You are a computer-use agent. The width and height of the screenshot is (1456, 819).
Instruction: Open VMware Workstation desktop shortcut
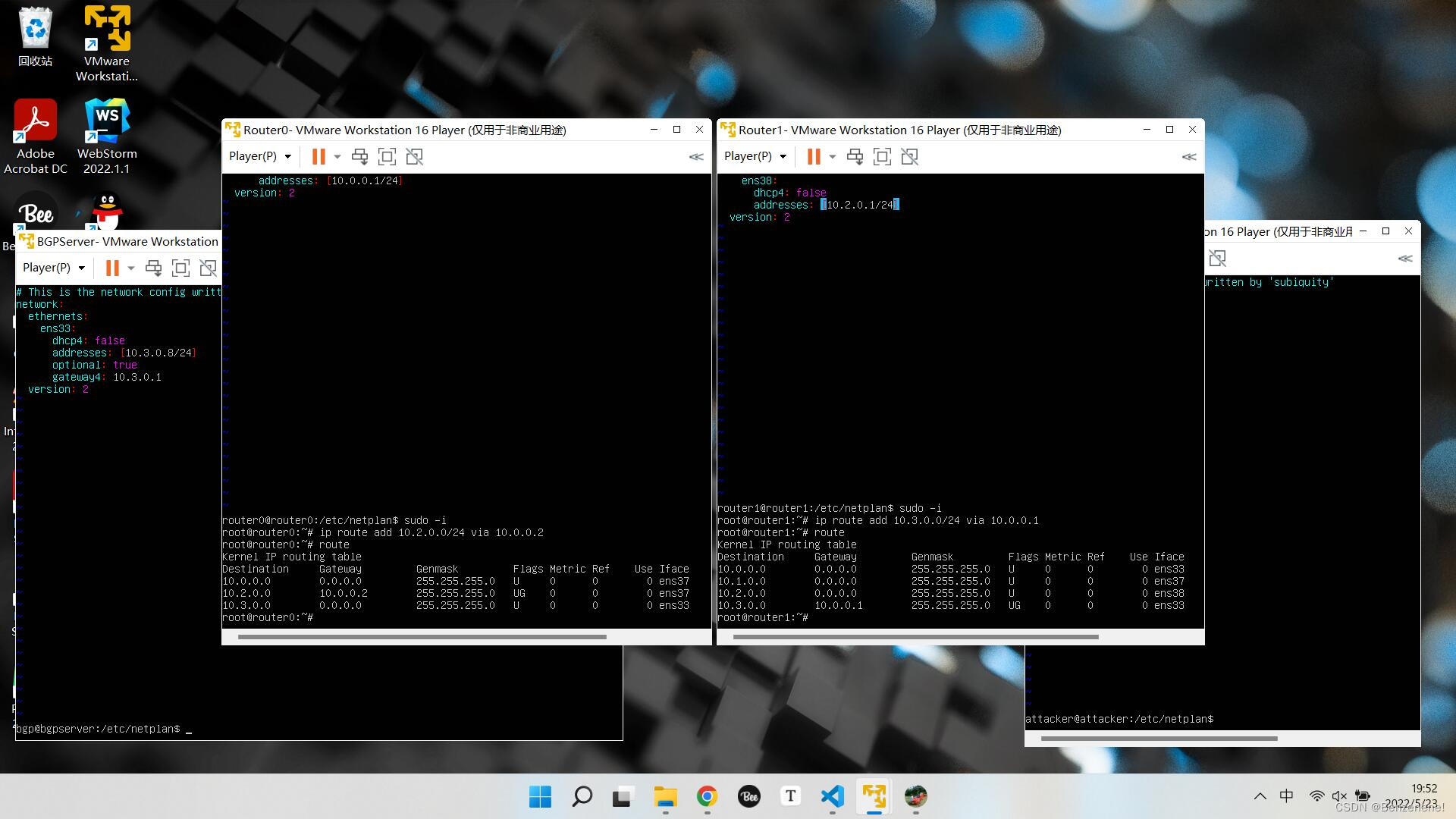[107, 42]
